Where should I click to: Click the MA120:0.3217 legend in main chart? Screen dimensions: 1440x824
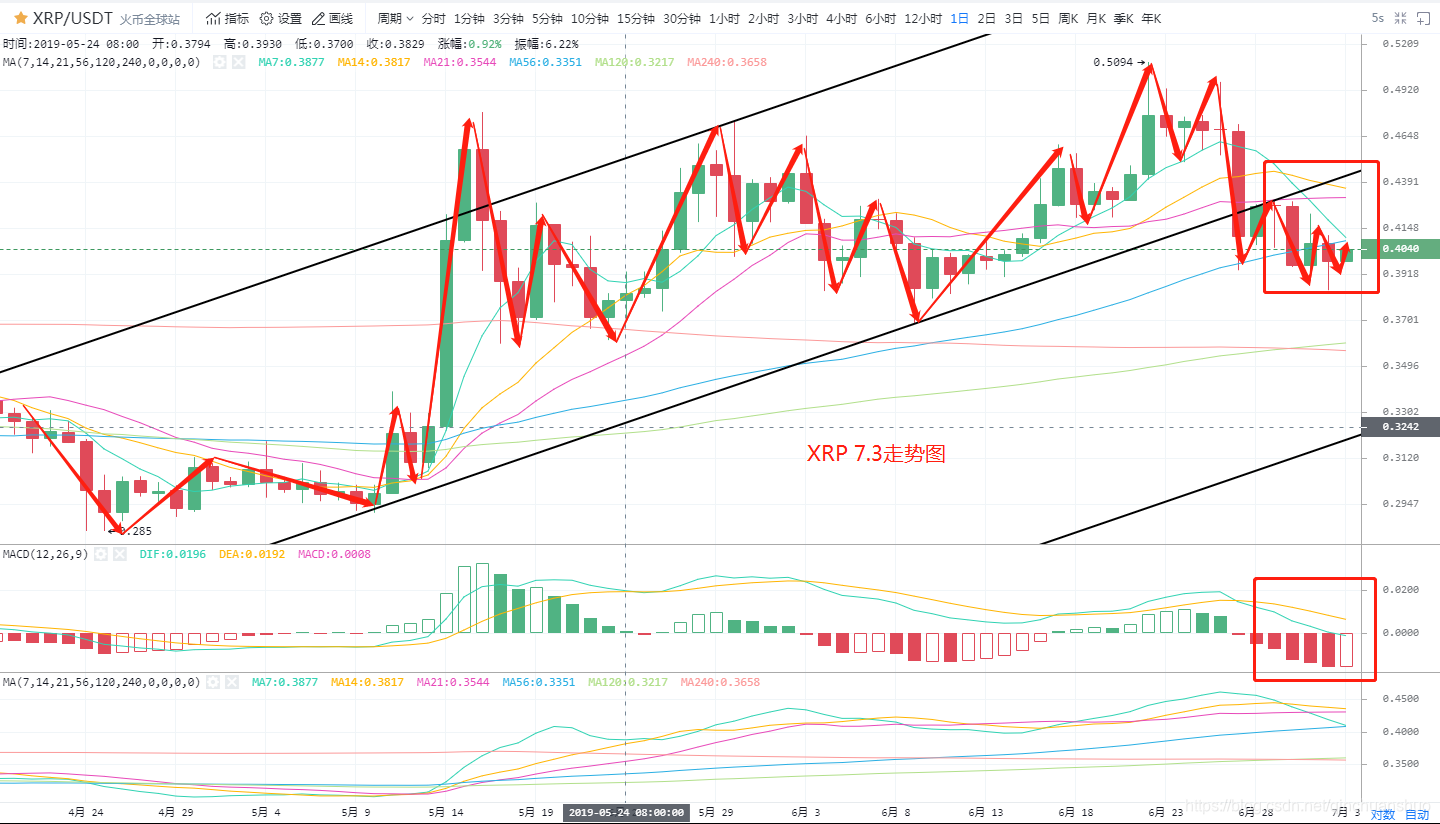tap(635, 62)
